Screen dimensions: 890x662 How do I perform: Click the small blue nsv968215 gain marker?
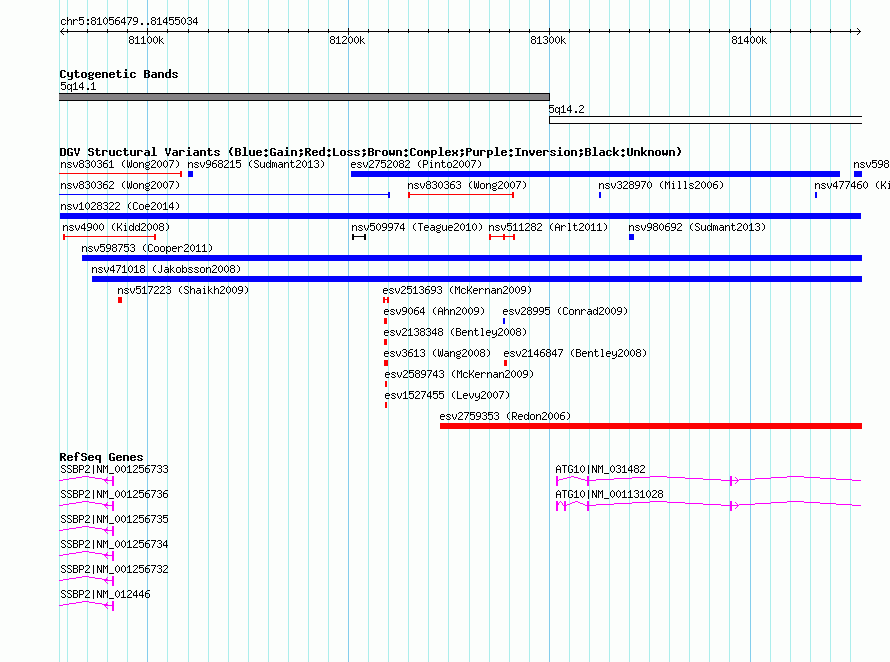click(x=191, y=174)
